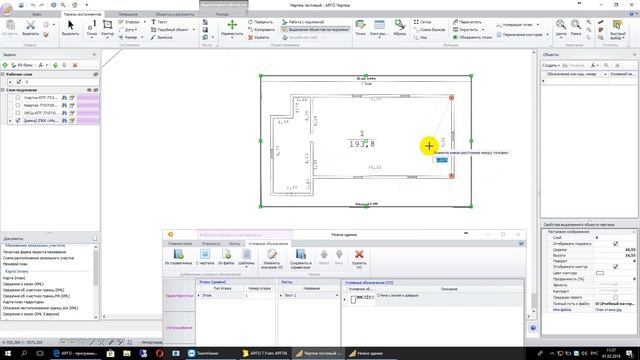This screenshot has height=360, width=640.
Task: Collapse the Слои подложки section
Action: [3, 90]
